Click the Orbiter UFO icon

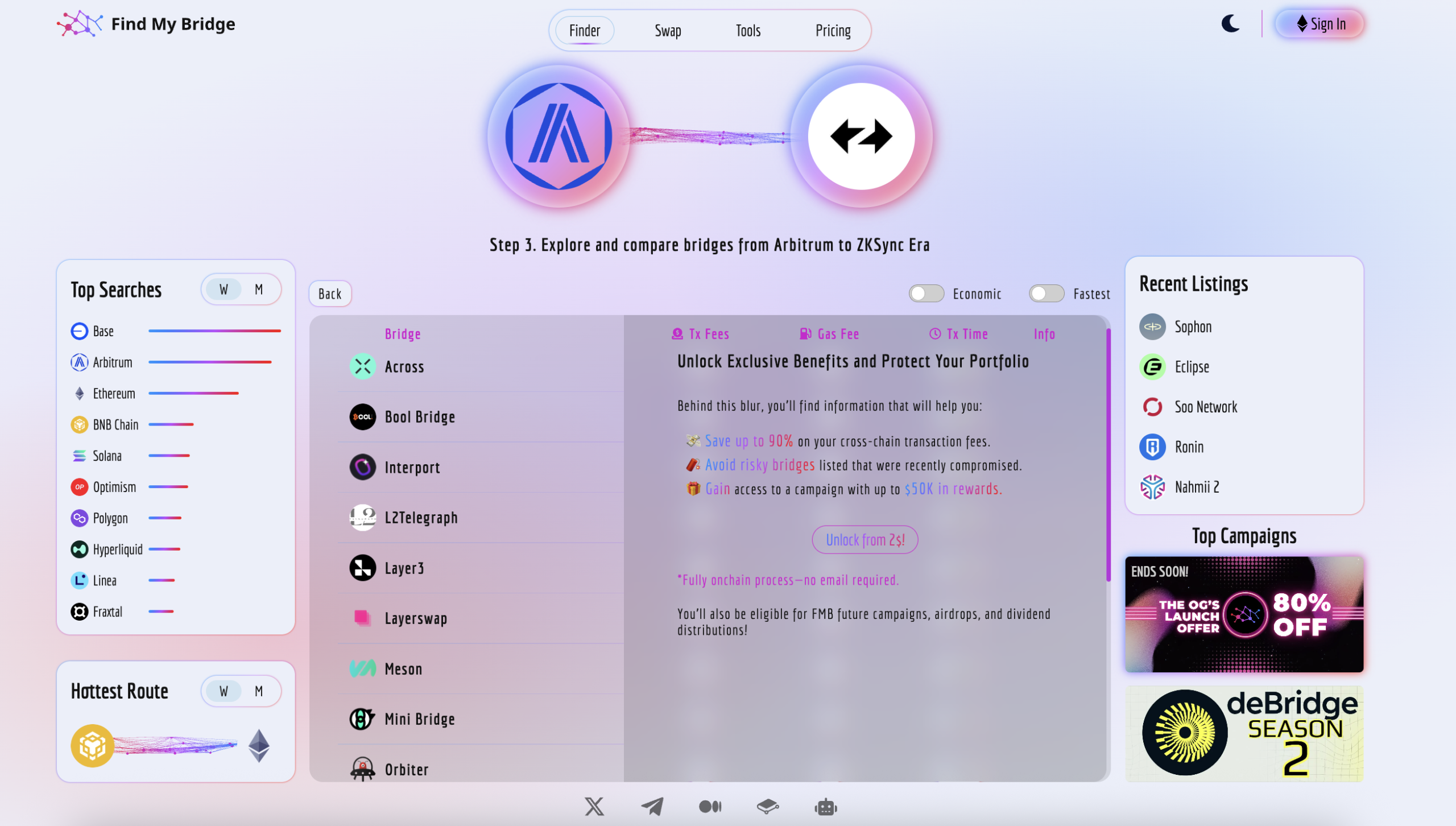tap(363, 769)
